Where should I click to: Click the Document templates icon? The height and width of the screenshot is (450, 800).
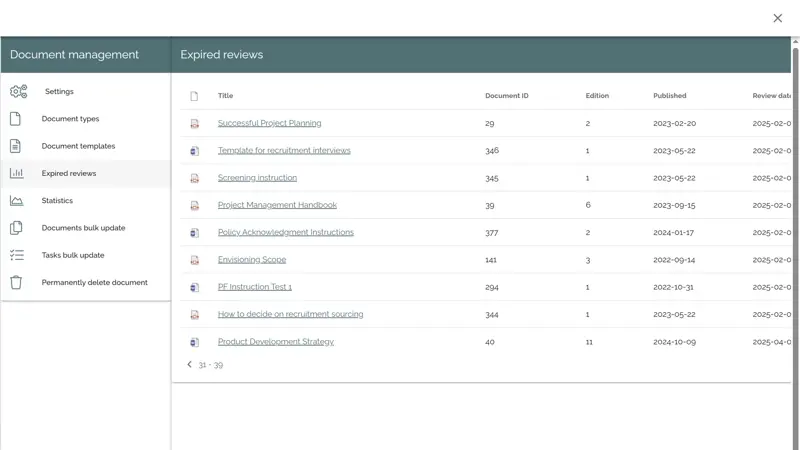tap(15, 146)
